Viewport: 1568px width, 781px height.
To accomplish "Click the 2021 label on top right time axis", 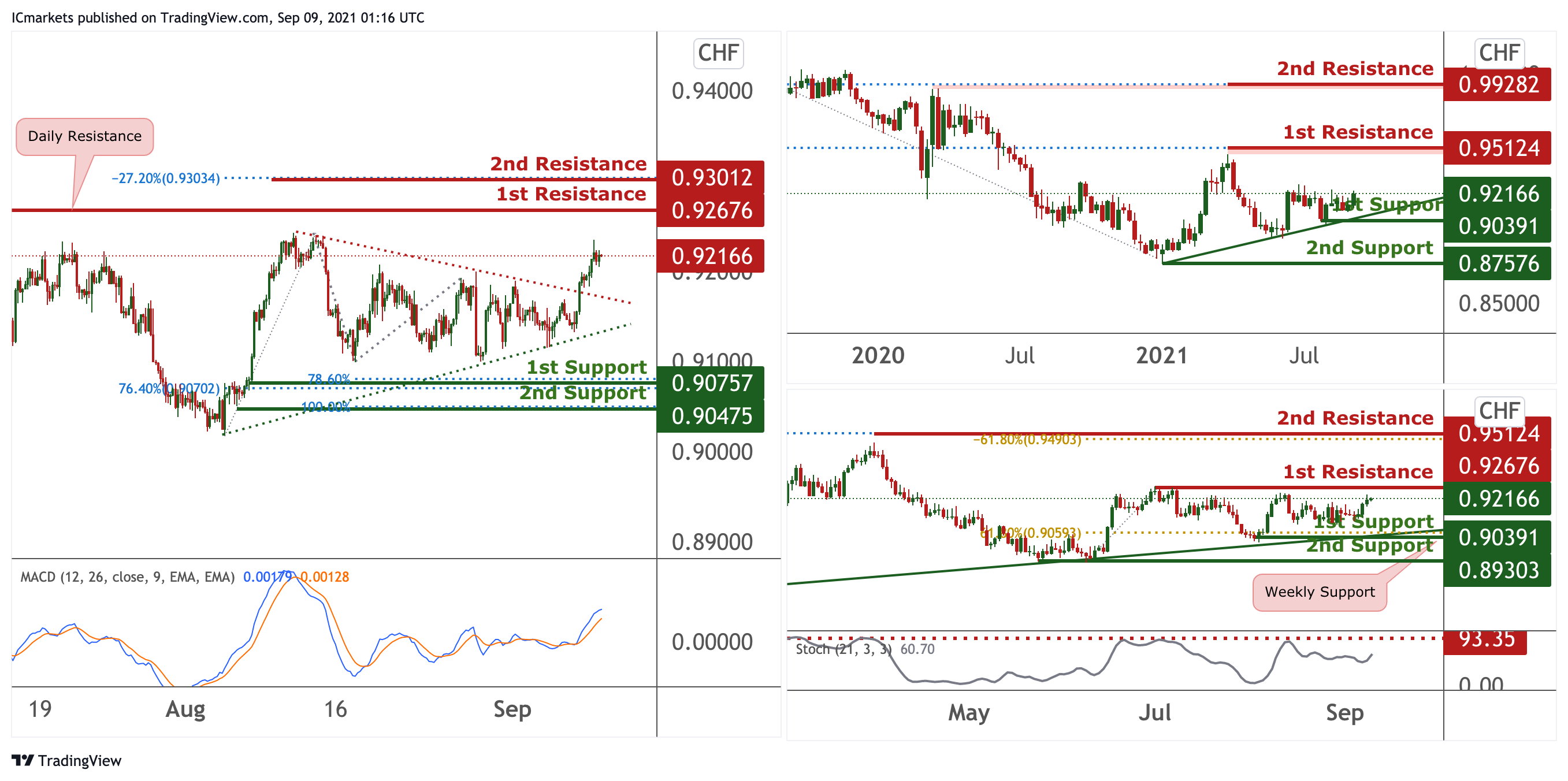I will click(x=1161, y=355).
